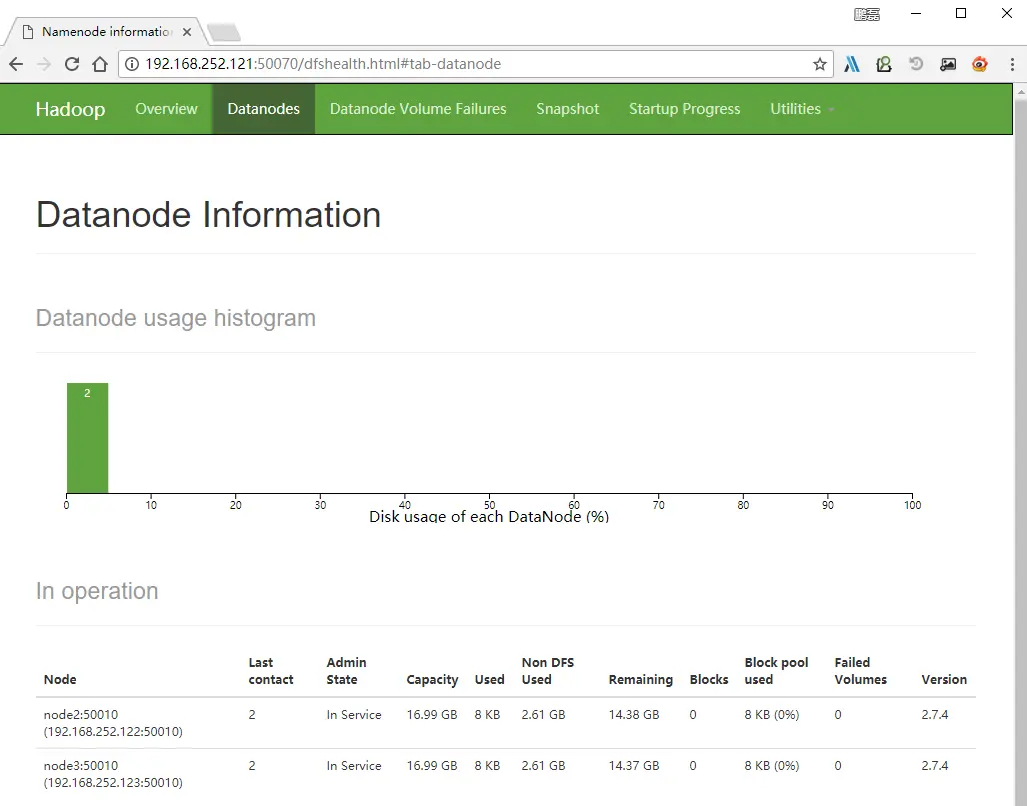Reload the page with the refresh icon
1027x806 pixels.
pyautogui.click(x=72, y=64)
